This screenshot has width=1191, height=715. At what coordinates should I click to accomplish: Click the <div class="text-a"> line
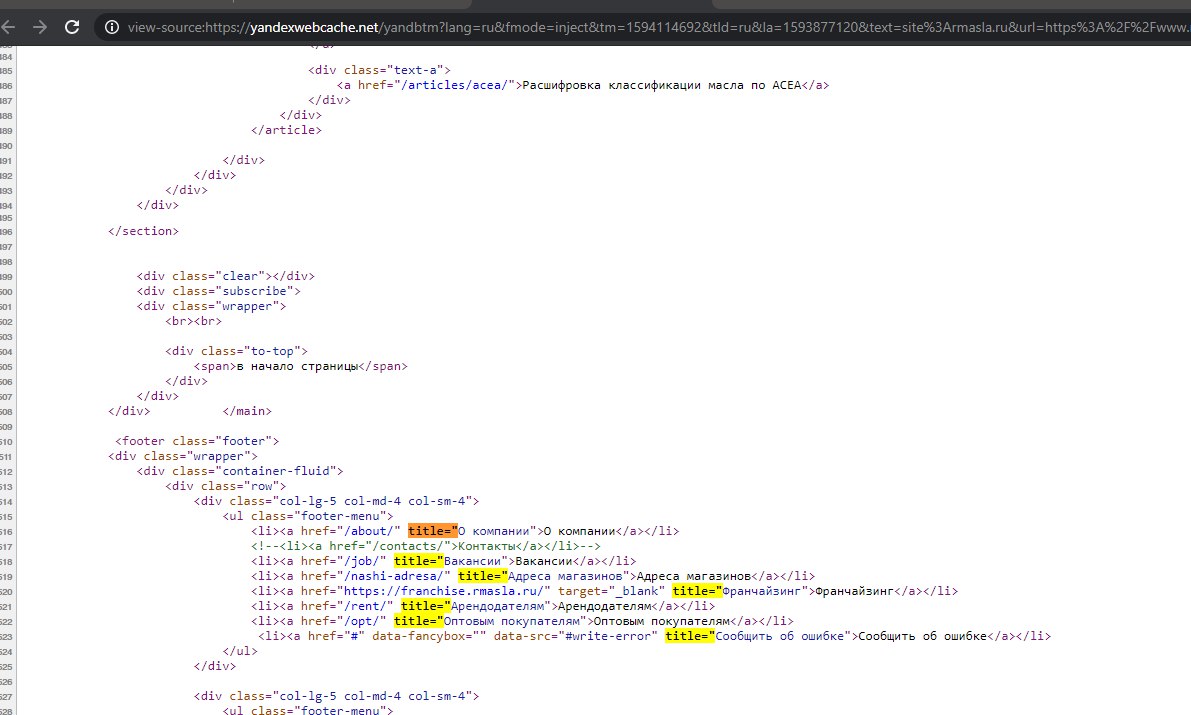coord(380,70)
